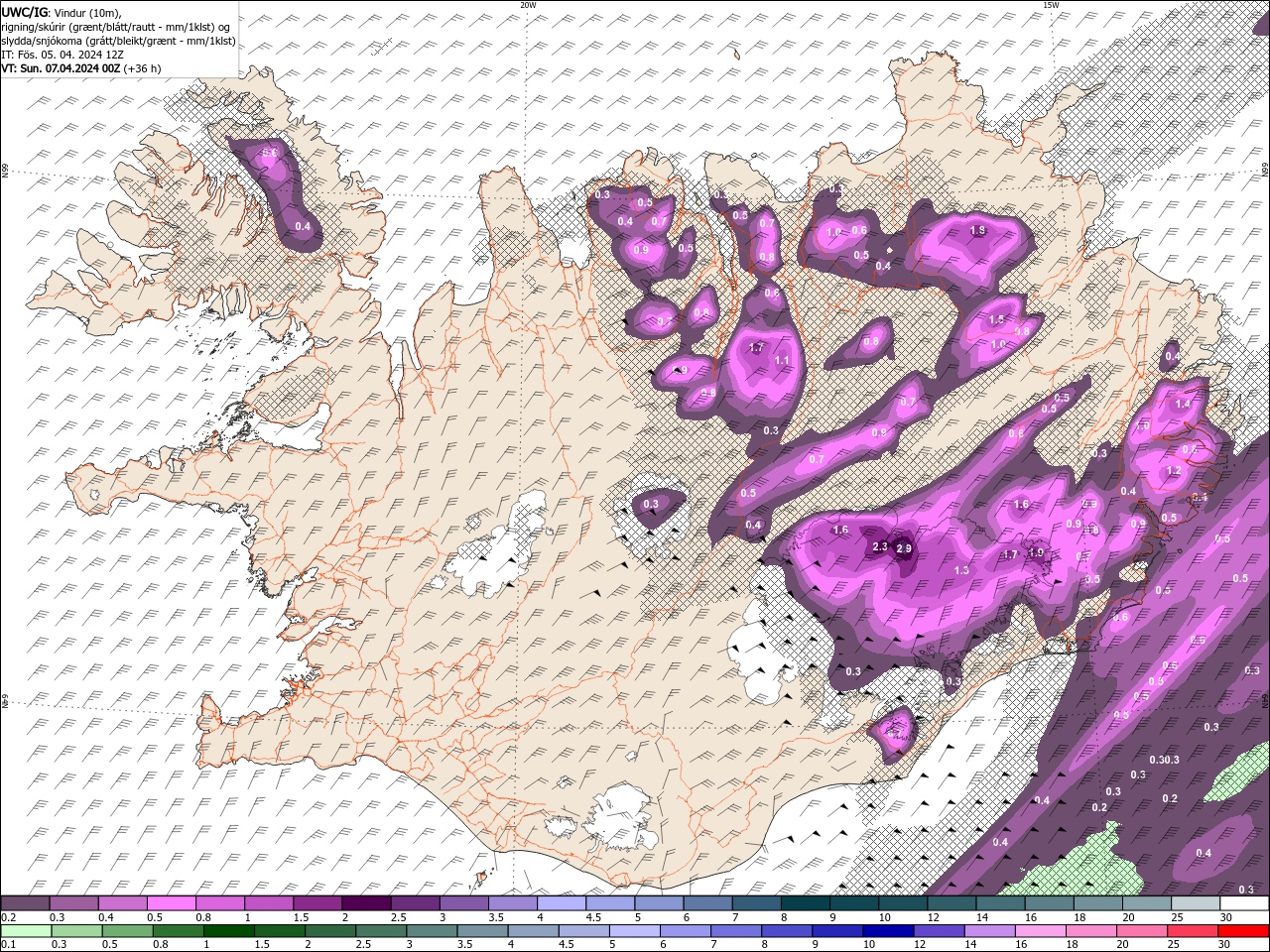This screenshot has height=952, width=1270.
Task: Select the 0.8 swatch in upper legend row
Action: pos(219,903)
